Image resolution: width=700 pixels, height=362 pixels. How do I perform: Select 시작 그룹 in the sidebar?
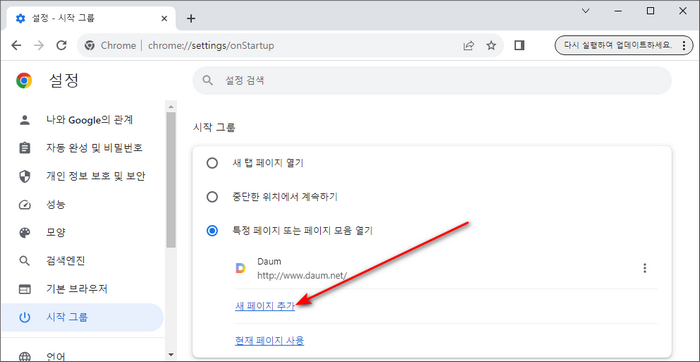pos(83,317)
